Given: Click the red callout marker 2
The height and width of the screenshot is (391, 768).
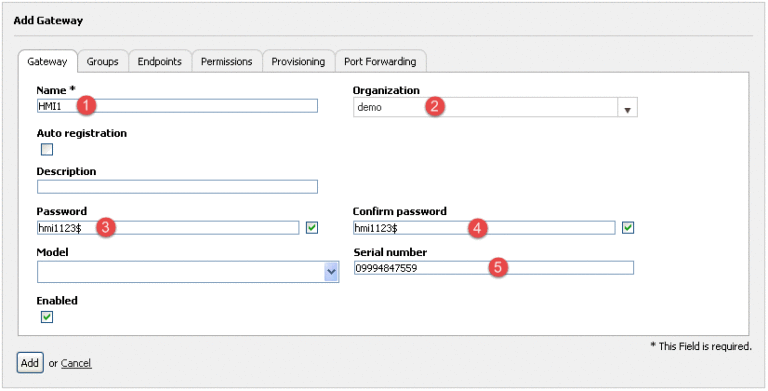Looking at the screenshot, I should click(x=435, y=107).
